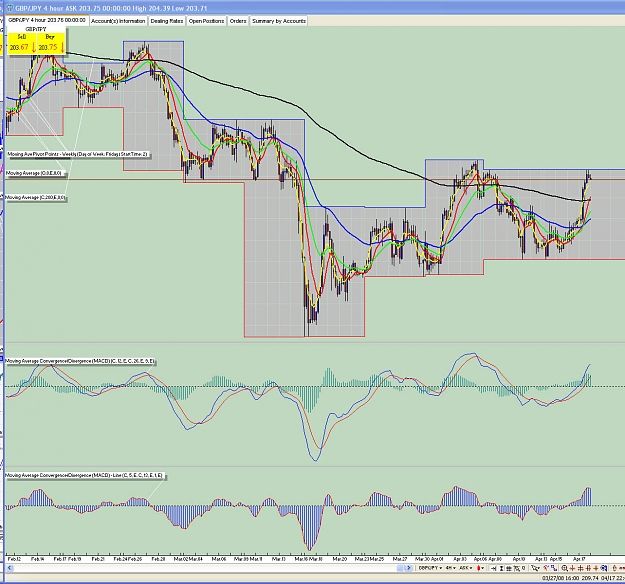Click the period separator icon beside the 0 field
The width and height of the screenshot is (625, 584).
click(517, 568)
